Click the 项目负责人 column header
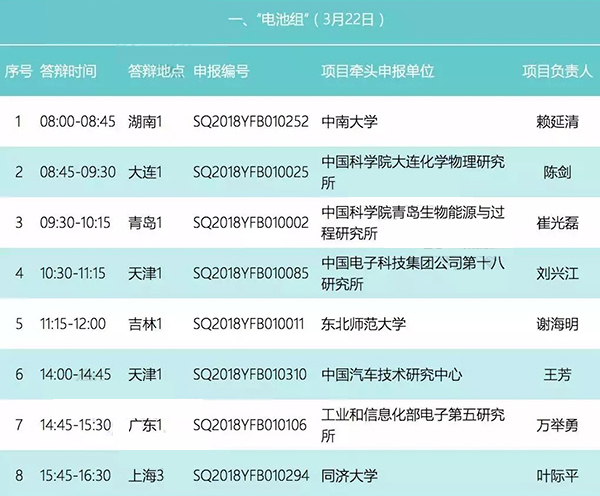The height and width of the screenshot is (496, 600). pos(557,72)
